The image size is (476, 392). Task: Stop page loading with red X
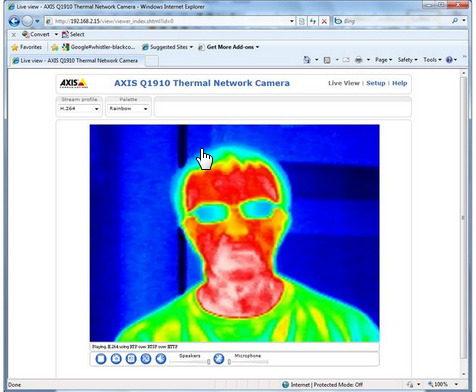click(x=324, y=21)
